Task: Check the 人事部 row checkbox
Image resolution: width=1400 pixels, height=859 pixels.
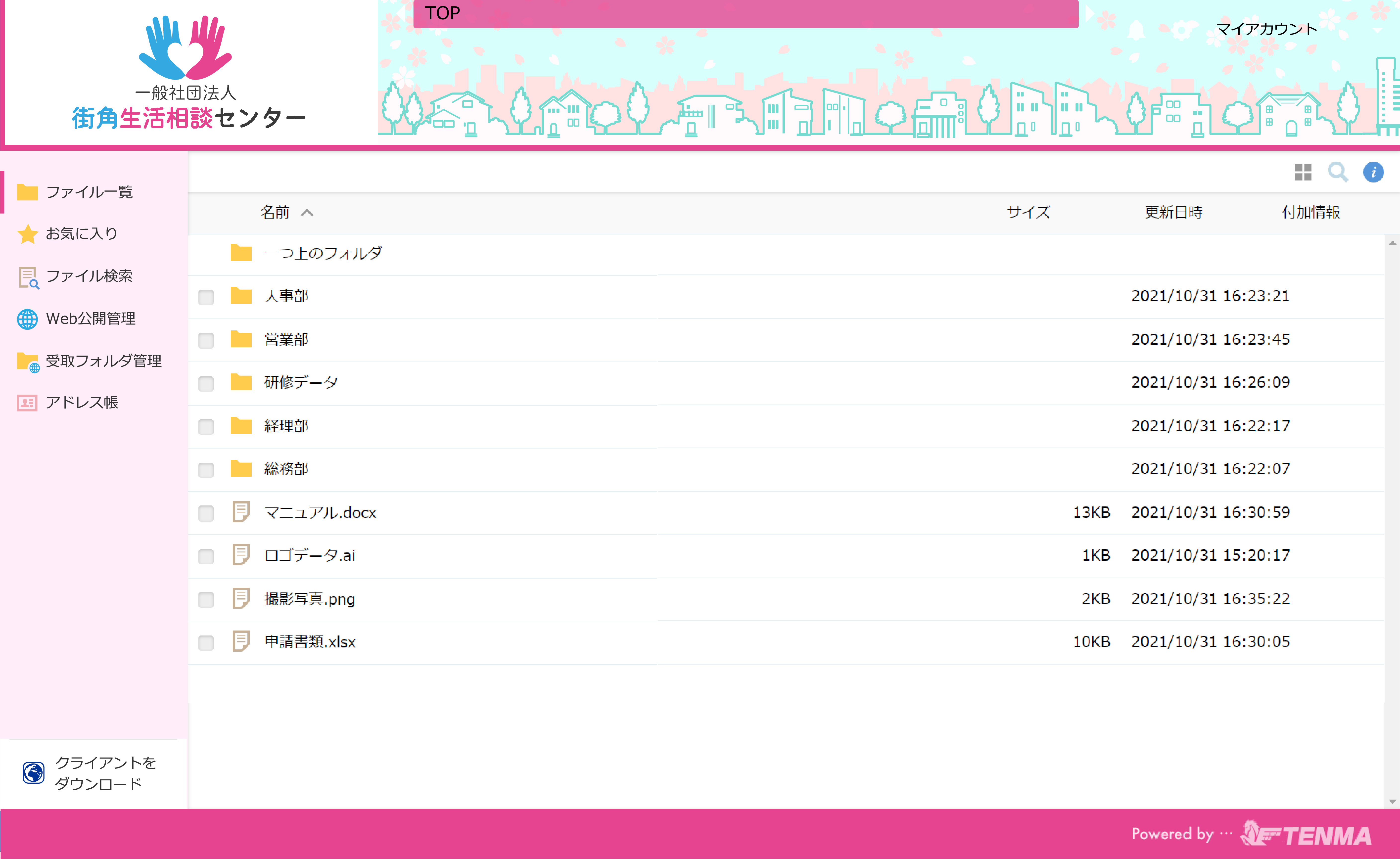Action: 206,297
